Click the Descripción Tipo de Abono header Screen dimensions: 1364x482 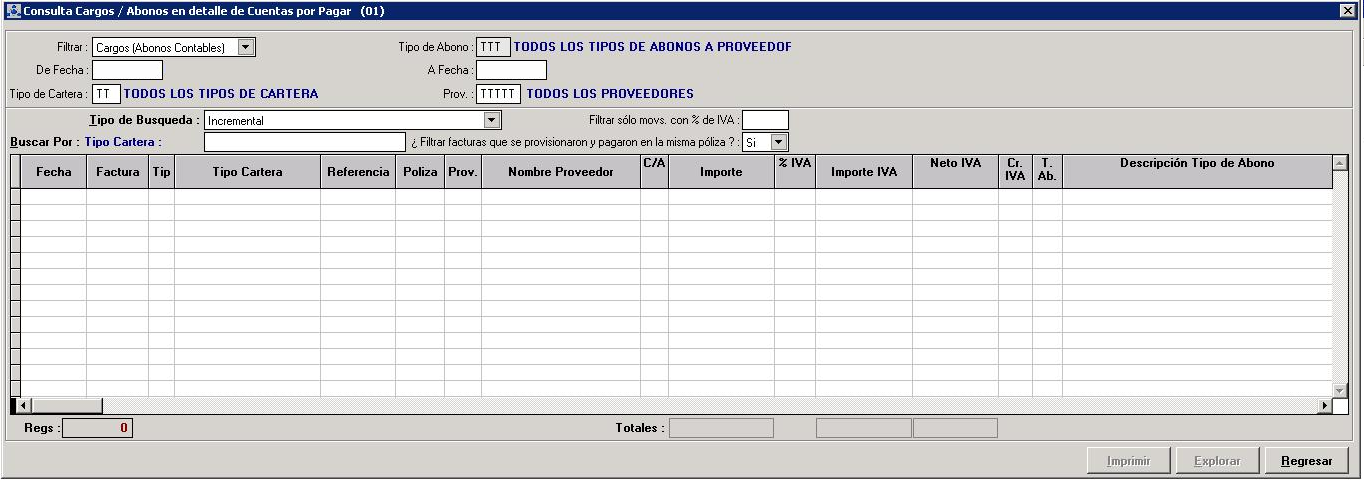click(1196, 163)
